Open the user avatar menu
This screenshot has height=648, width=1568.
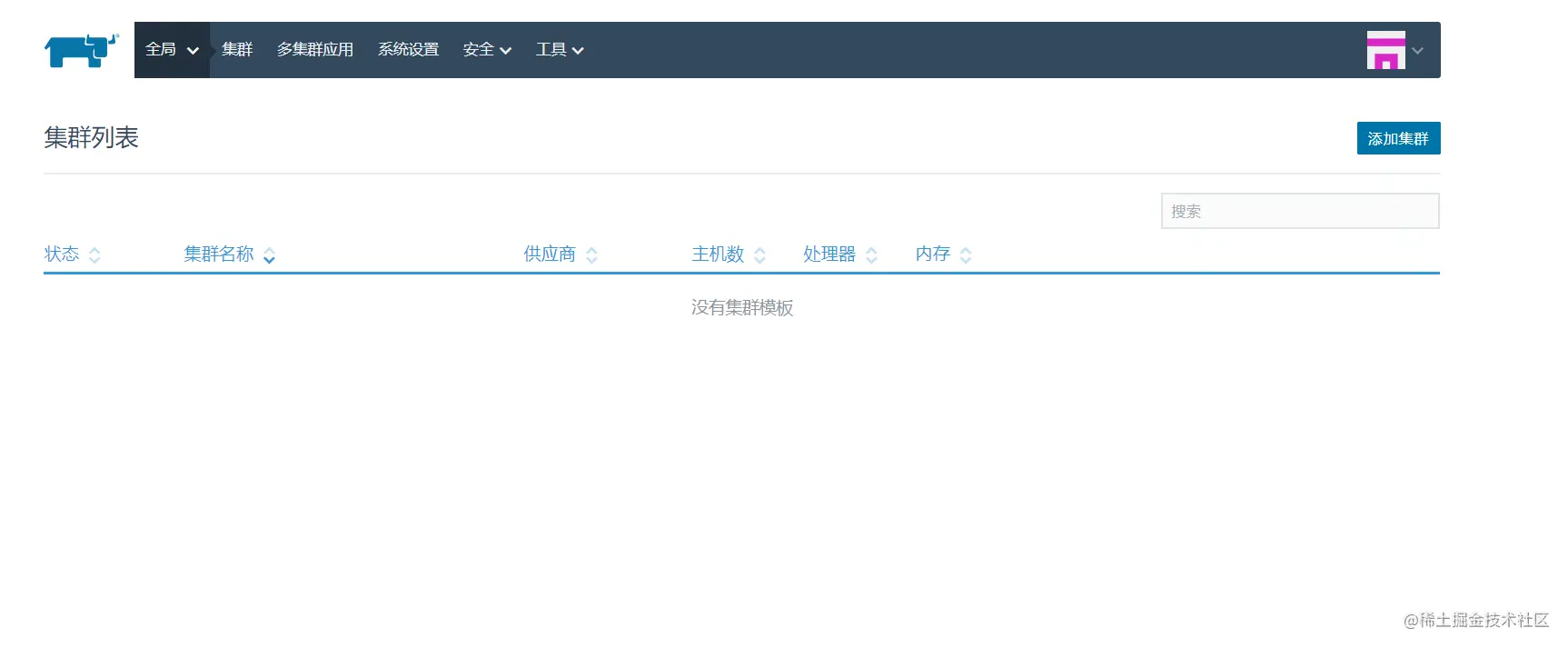[1385, 50]
